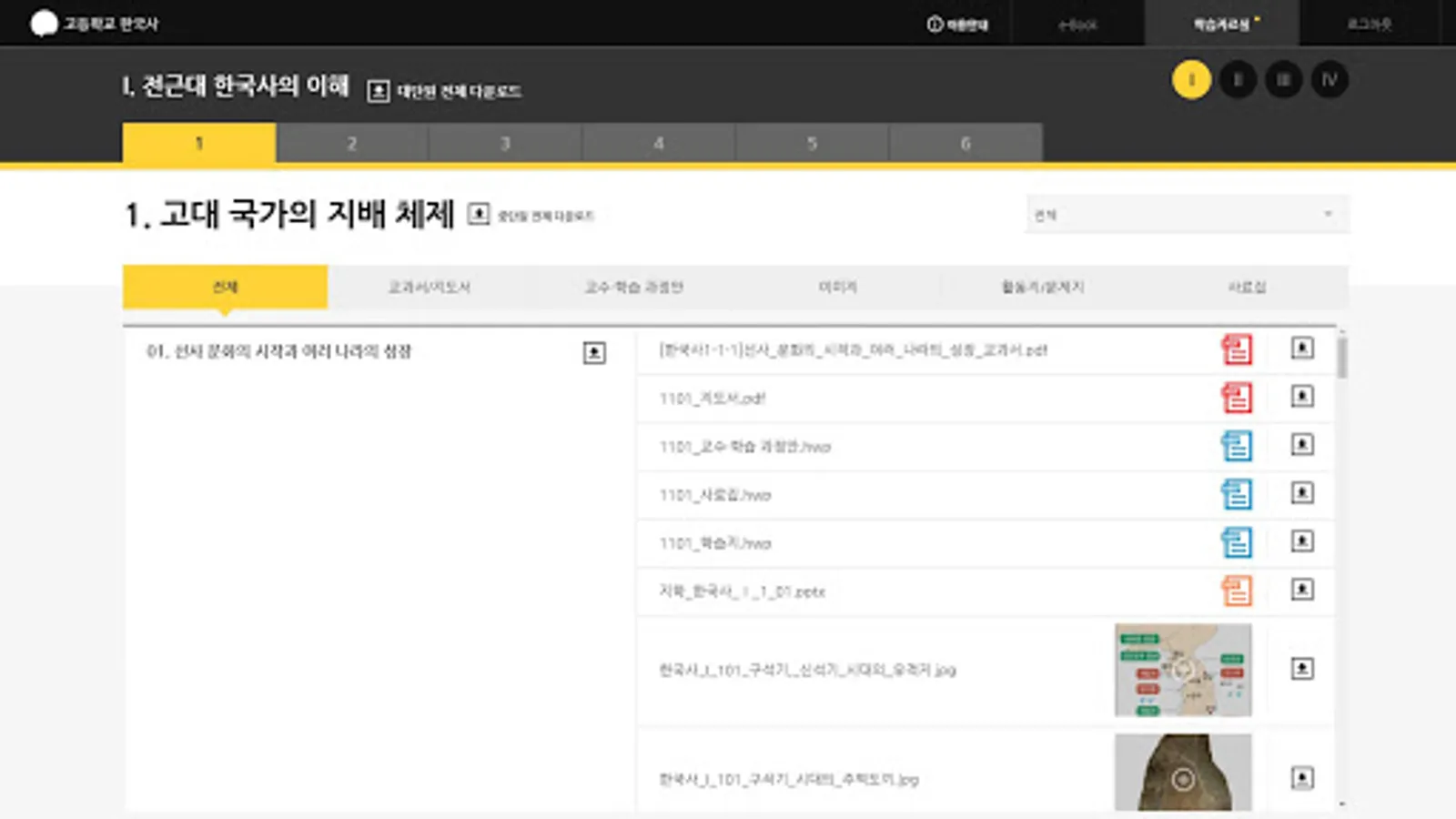
Task: Download the '구석기_시대의_주먹도끼.jpg' image
Action: [1302, 778]
